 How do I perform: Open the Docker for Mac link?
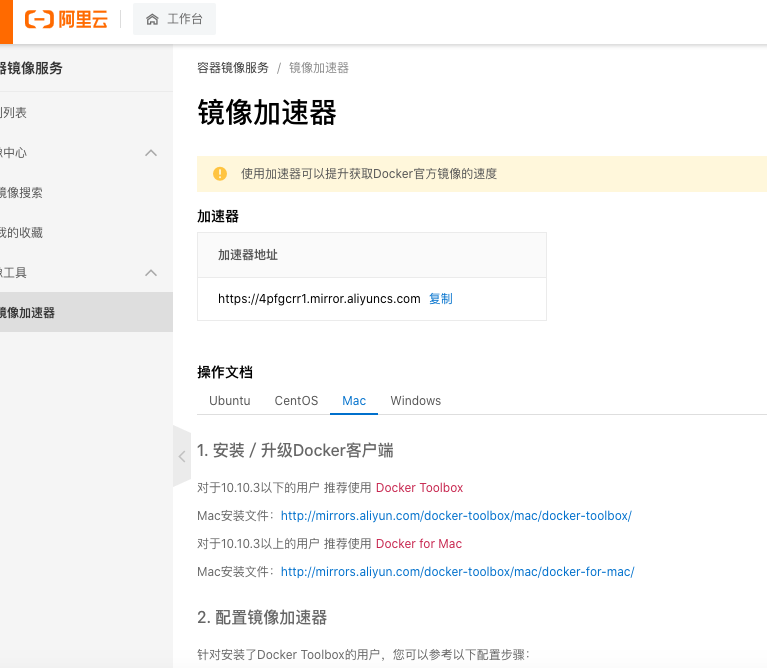point(419,543)
